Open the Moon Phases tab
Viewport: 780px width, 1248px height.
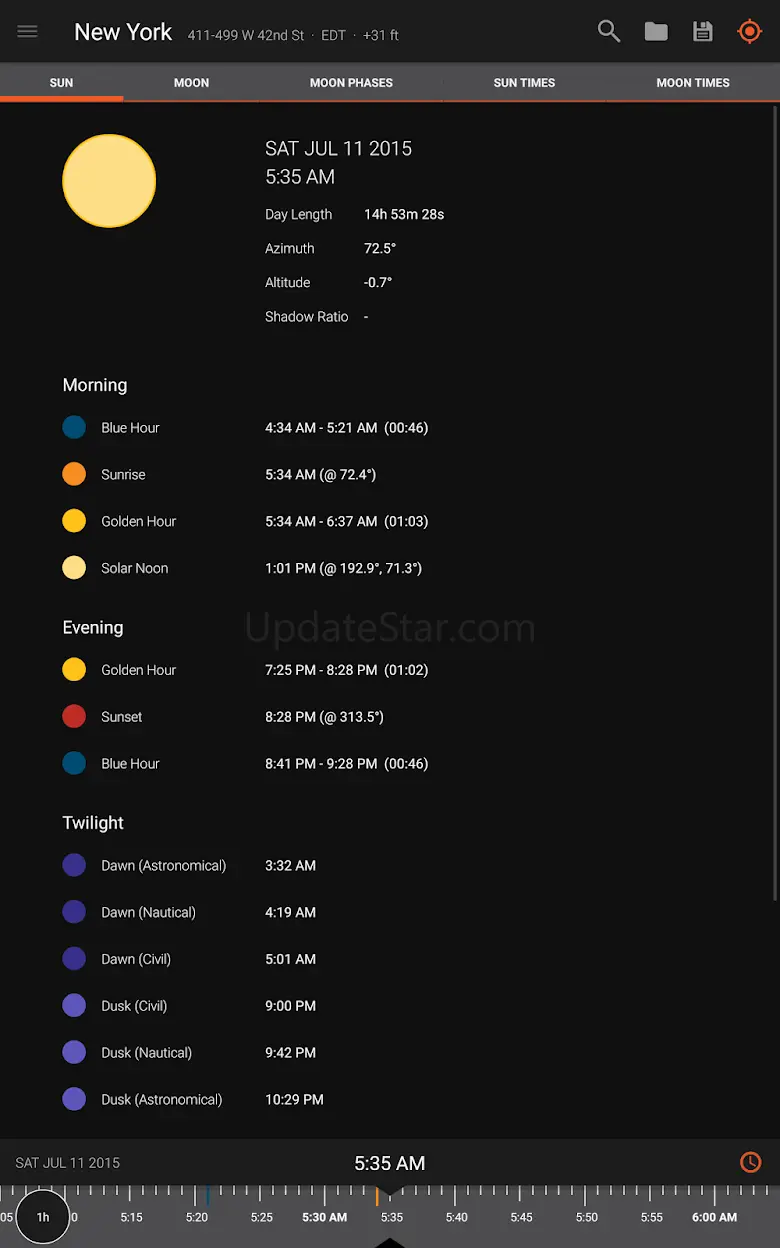pyautogui.click(x=351, y=83)
